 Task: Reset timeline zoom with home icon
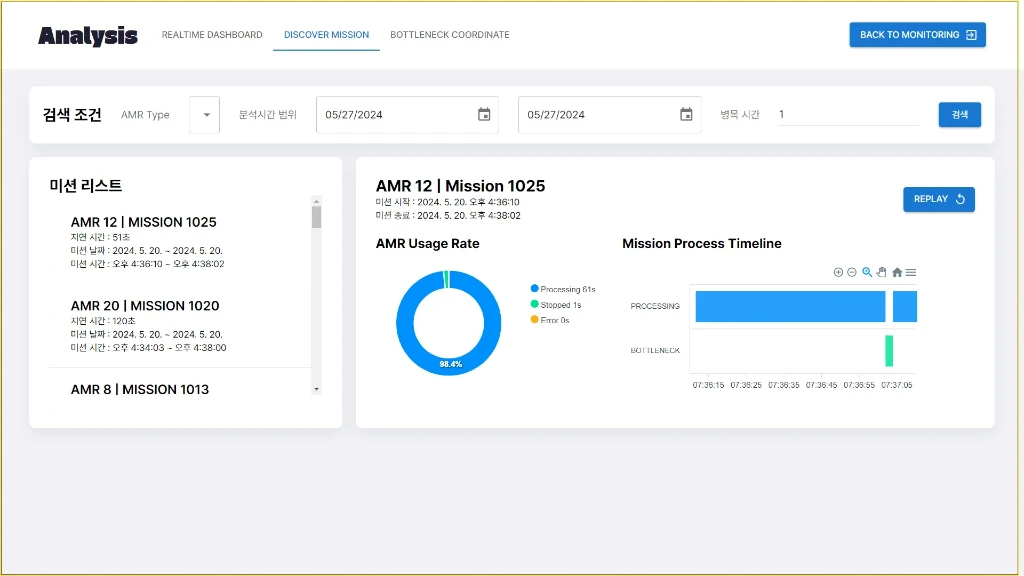[x=897, y=272]
